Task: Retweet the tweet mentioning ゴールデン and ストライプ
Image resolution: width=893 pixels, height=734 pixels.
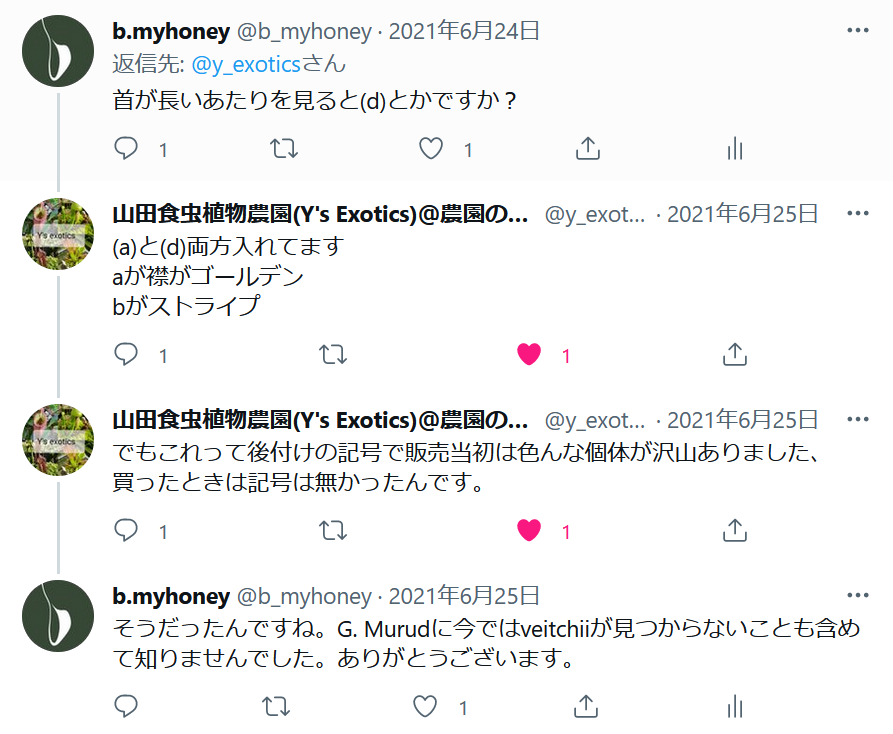Action: tap(333, 354)
